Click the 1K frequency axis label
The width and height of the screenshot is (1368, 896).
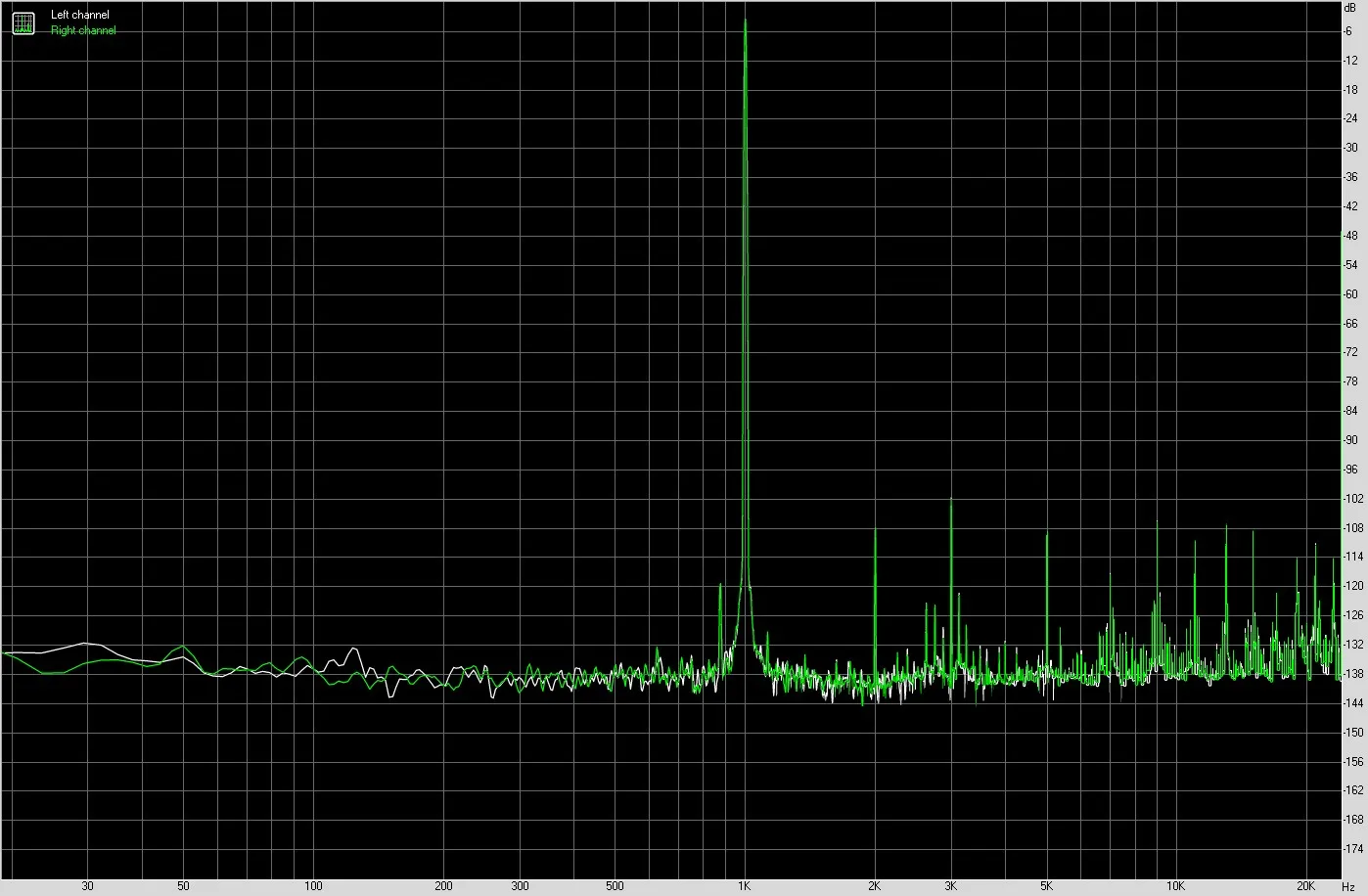coord(744,887)
